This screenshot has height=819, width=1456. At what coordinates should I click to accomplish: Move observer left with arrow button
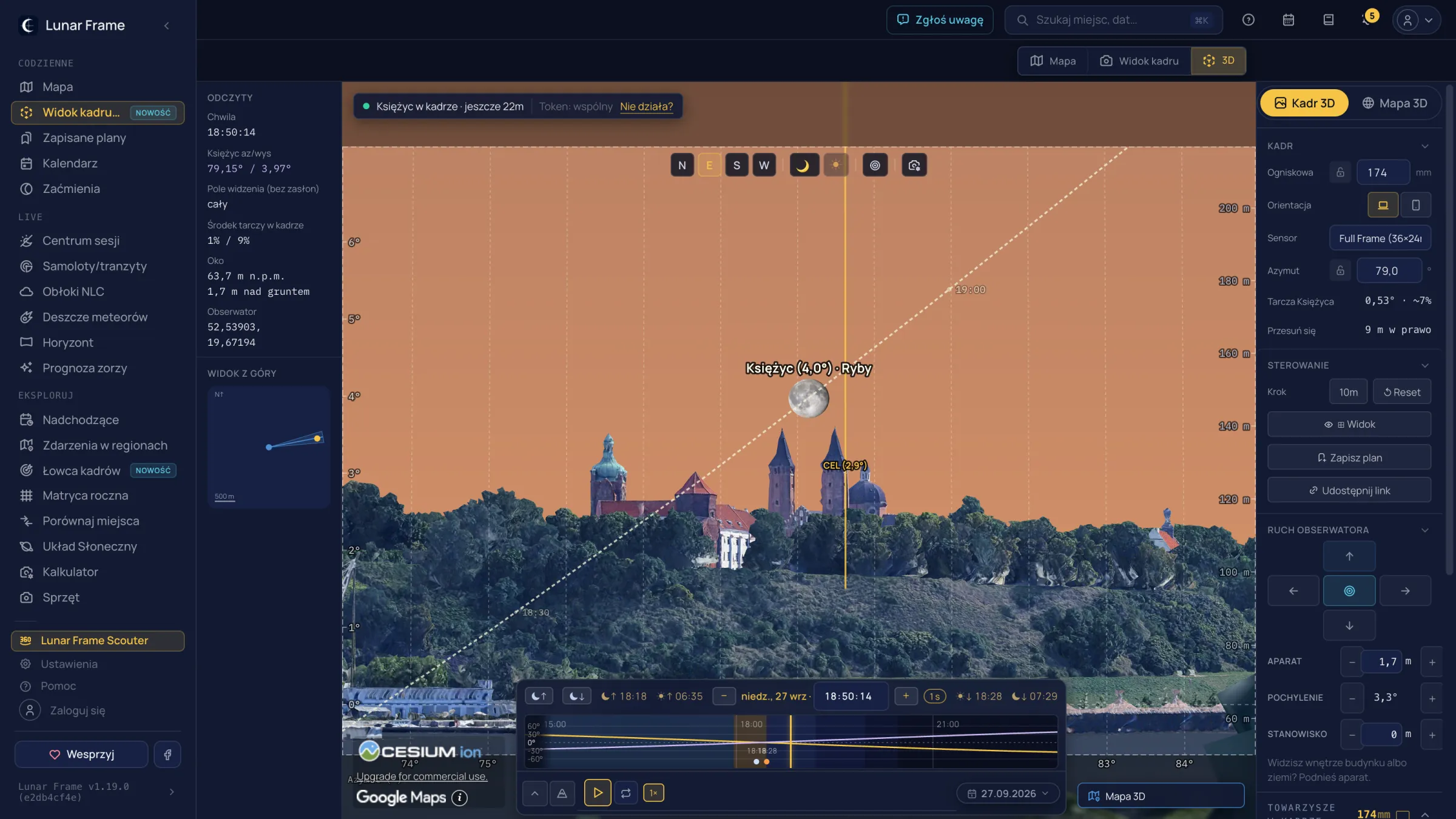1293,591
